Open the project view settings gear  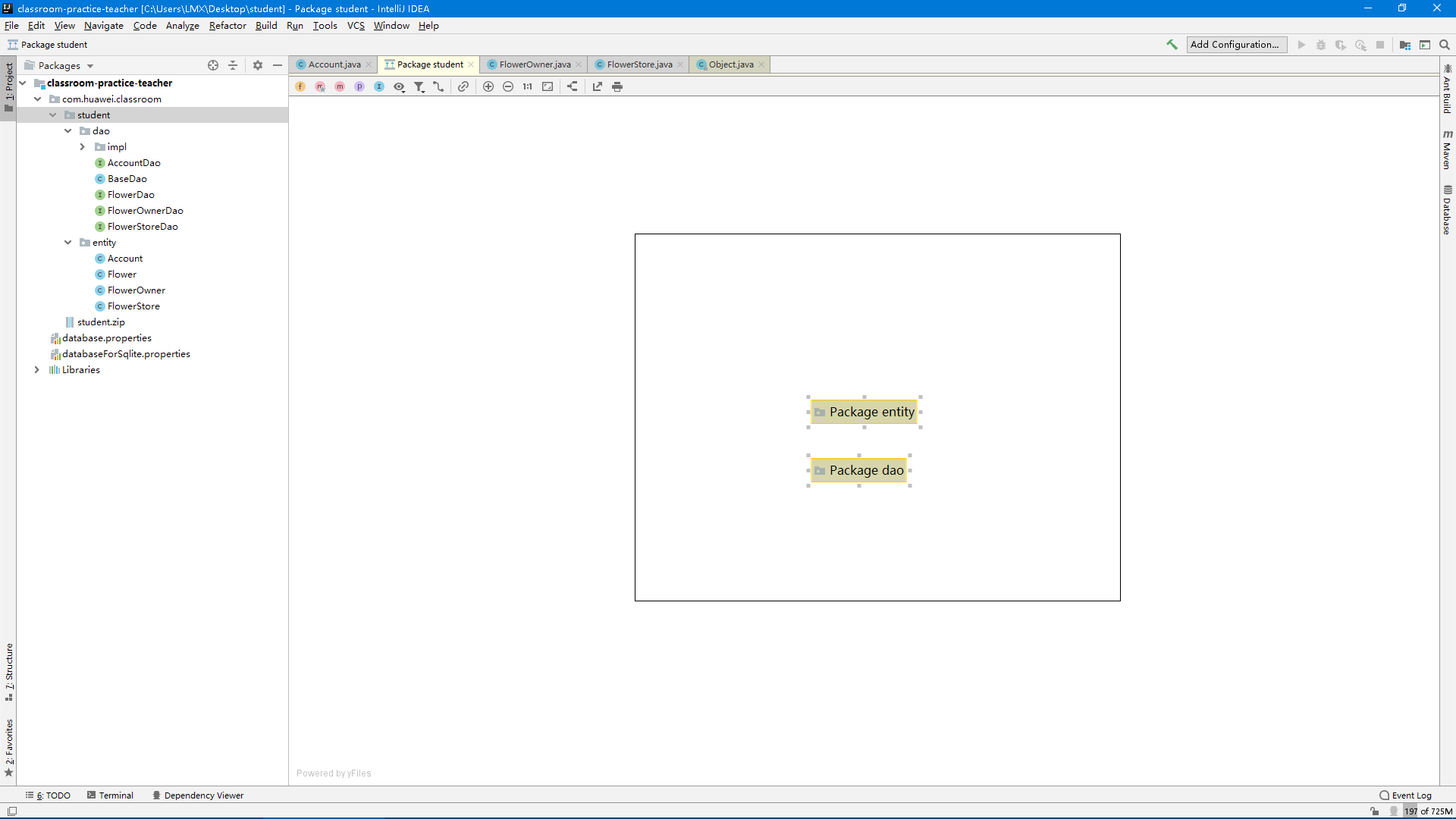point(258,65)
